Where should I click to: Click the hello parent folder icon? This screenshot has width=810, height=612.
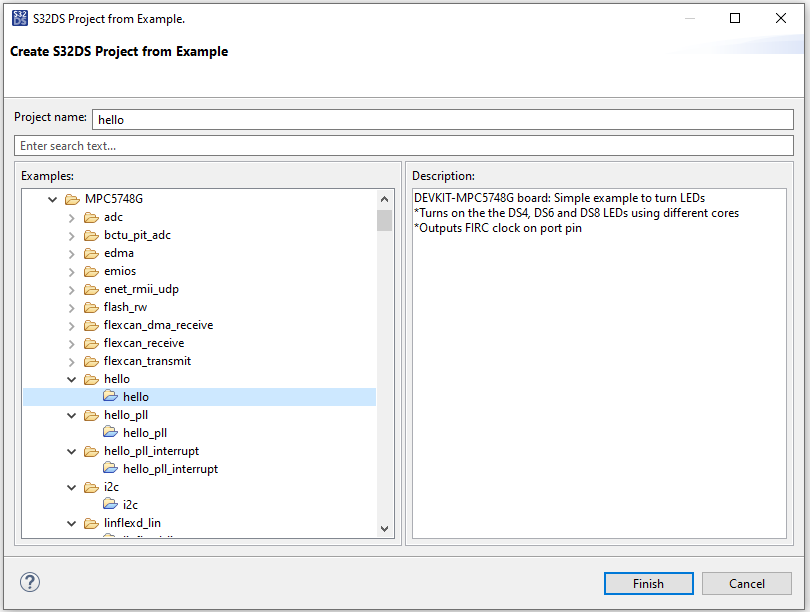(x=91, y=380)
